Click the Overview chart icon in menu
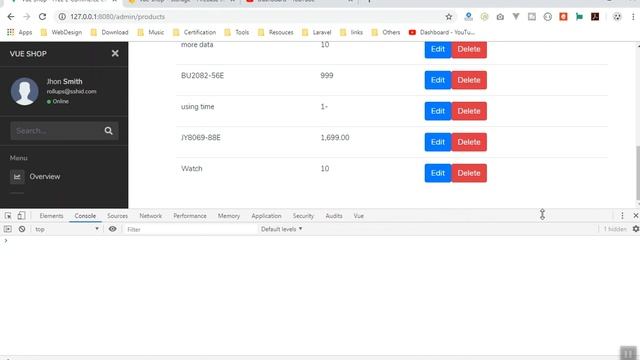This screenshot has height=360, width=640. pyautogui.click(x=17, y=177)
